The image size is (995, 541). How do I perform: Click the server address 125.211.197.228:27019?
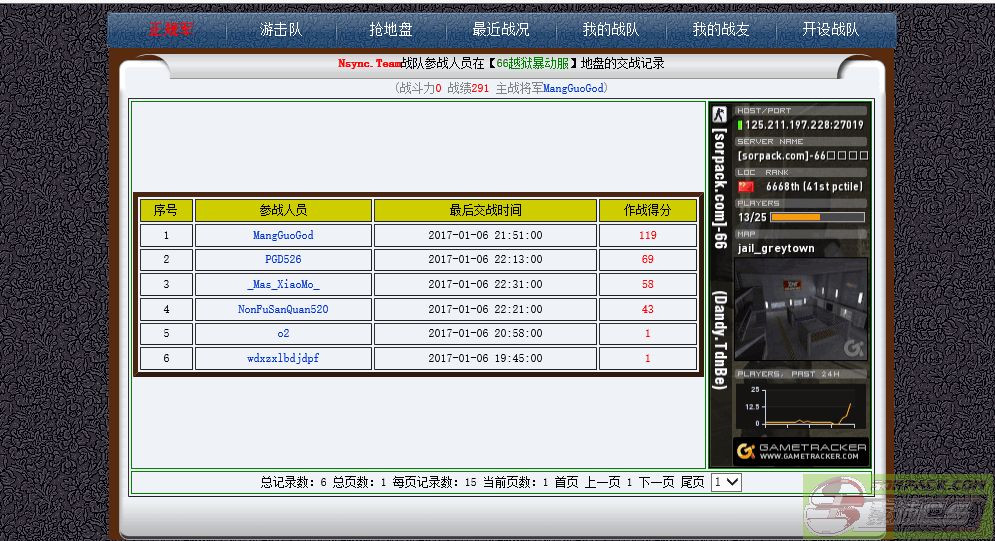tap(804, 126)
